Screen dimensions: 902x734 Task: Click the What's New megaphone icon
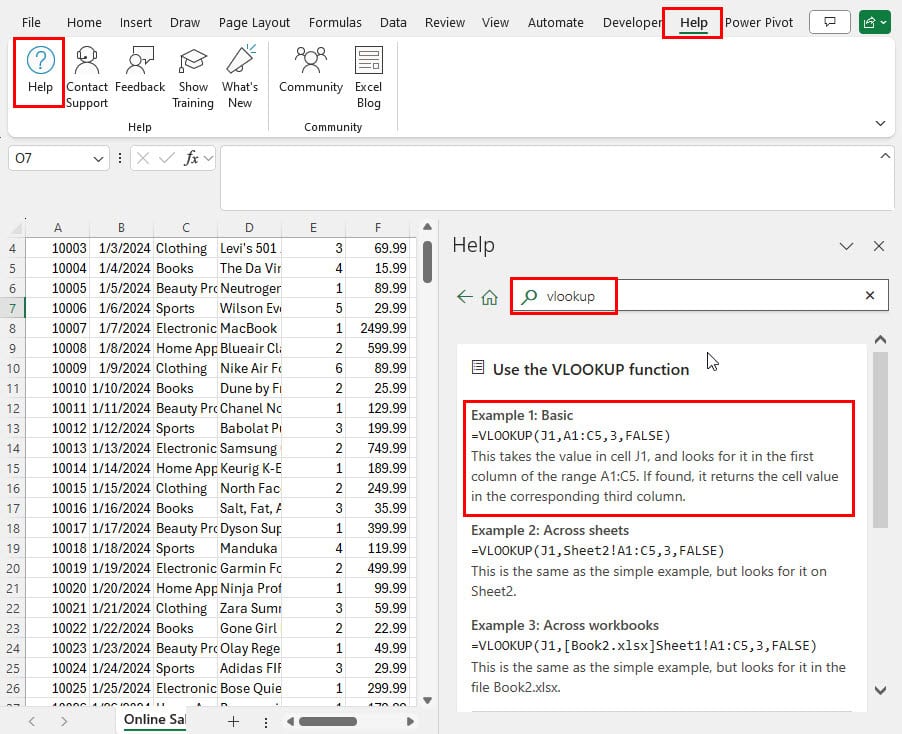click(240, 59)
